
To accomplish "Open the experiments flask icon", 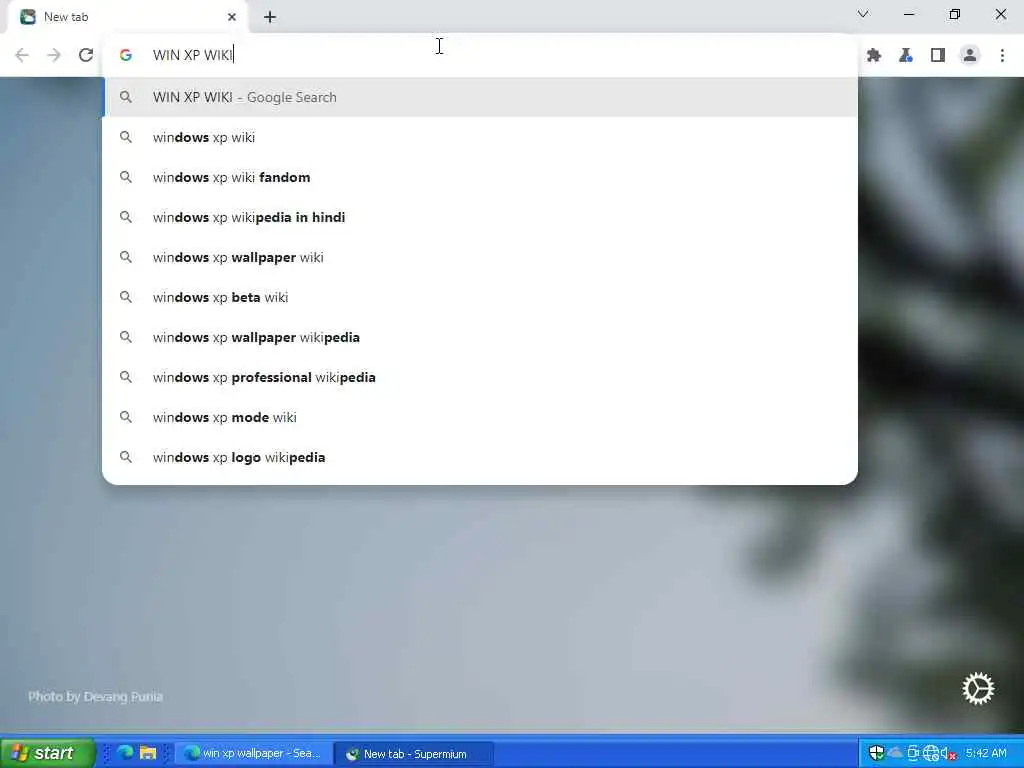I will pyautogui.click(x=906, y=55).
